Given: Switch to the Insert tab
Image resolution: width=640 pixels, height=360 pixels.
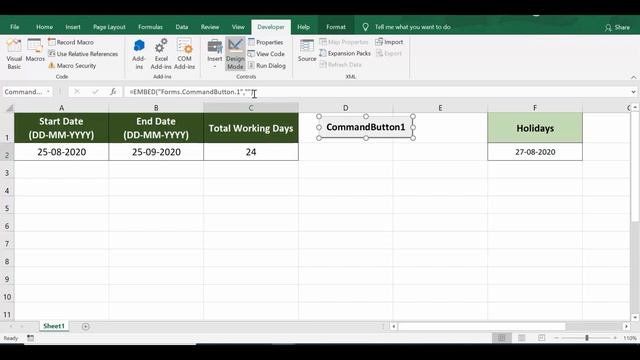Looking at the screenshot, I should pyautogui.click(x=73, y=27).
